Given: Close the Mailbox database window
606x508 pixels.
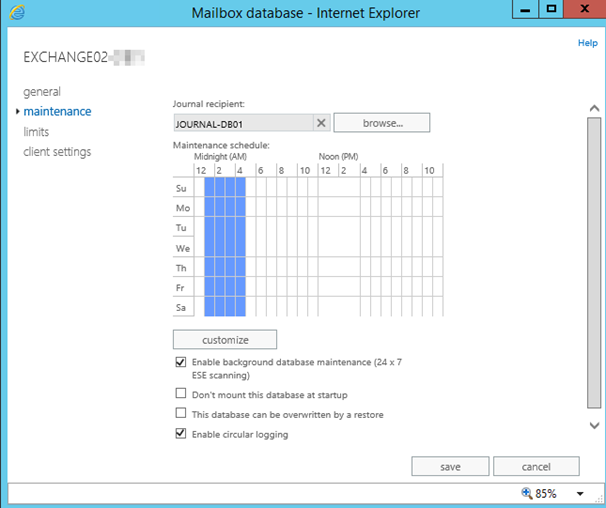Looking at the screenshot, I should 584,9.
